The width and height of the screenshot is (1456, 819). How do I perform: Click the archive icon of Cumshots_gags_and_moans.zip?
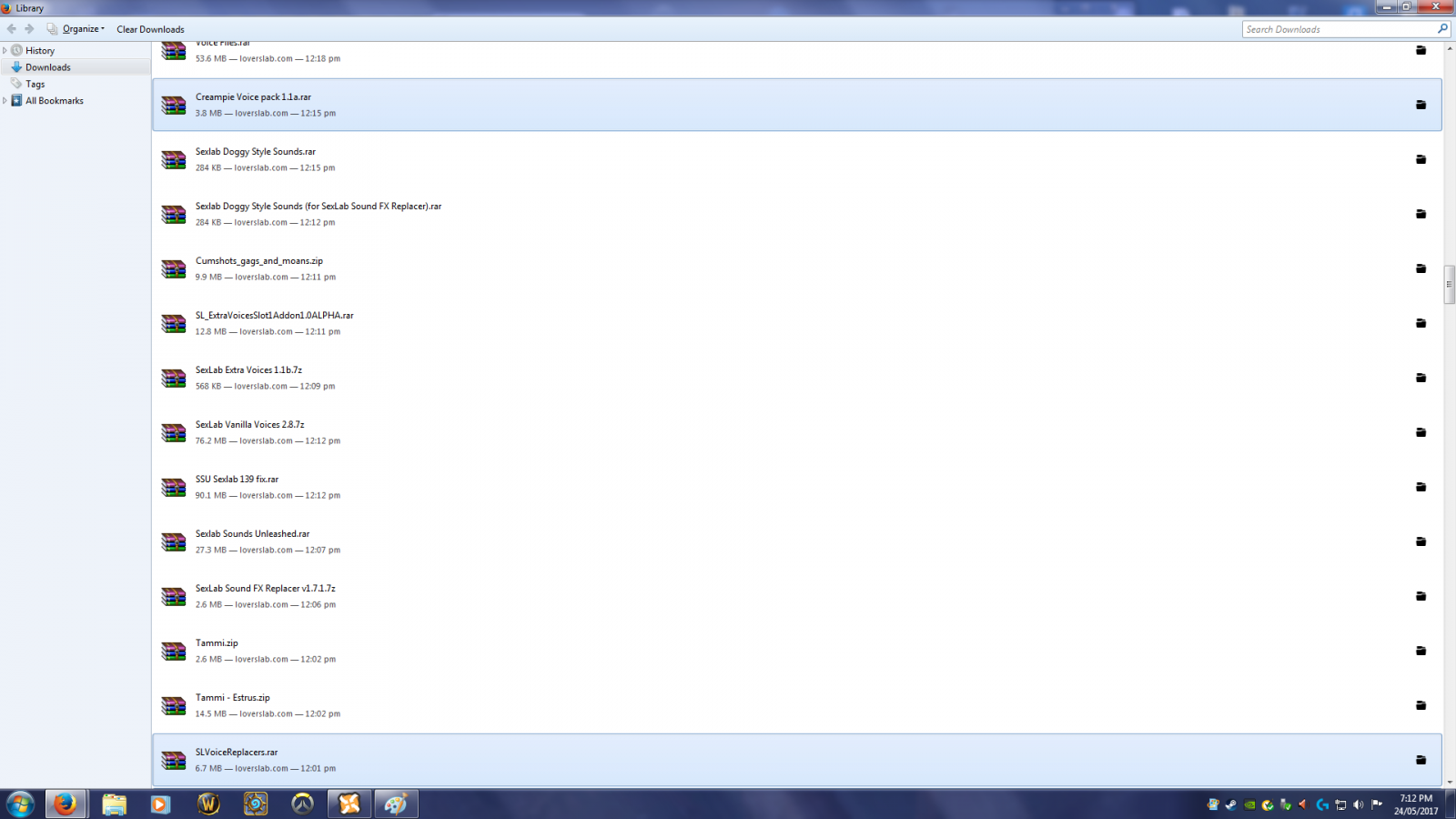[173, 268]
